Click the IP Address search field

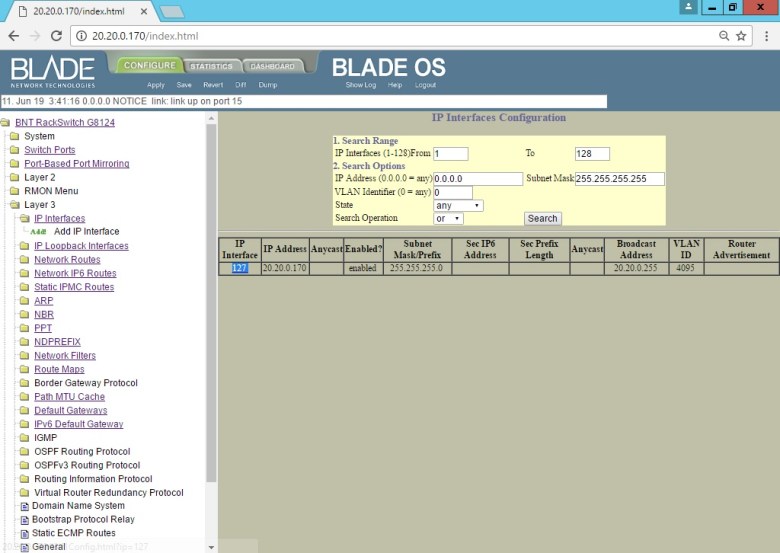(x=478, y=179)
